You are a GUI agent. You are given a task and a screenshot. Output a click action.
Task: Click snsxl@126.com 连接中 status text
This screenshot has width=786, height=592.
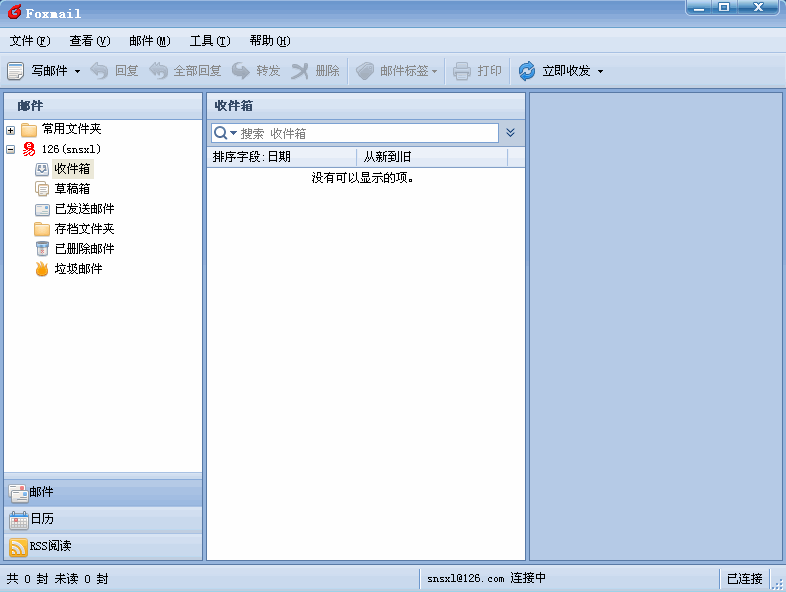pyautogui.click(x=486, y=578)
